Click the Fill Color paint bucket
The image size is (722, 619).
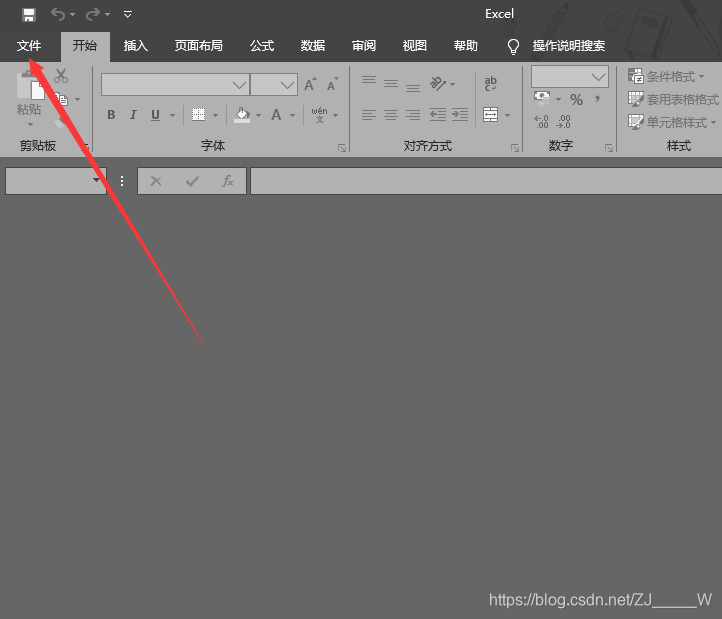point(242,115)
